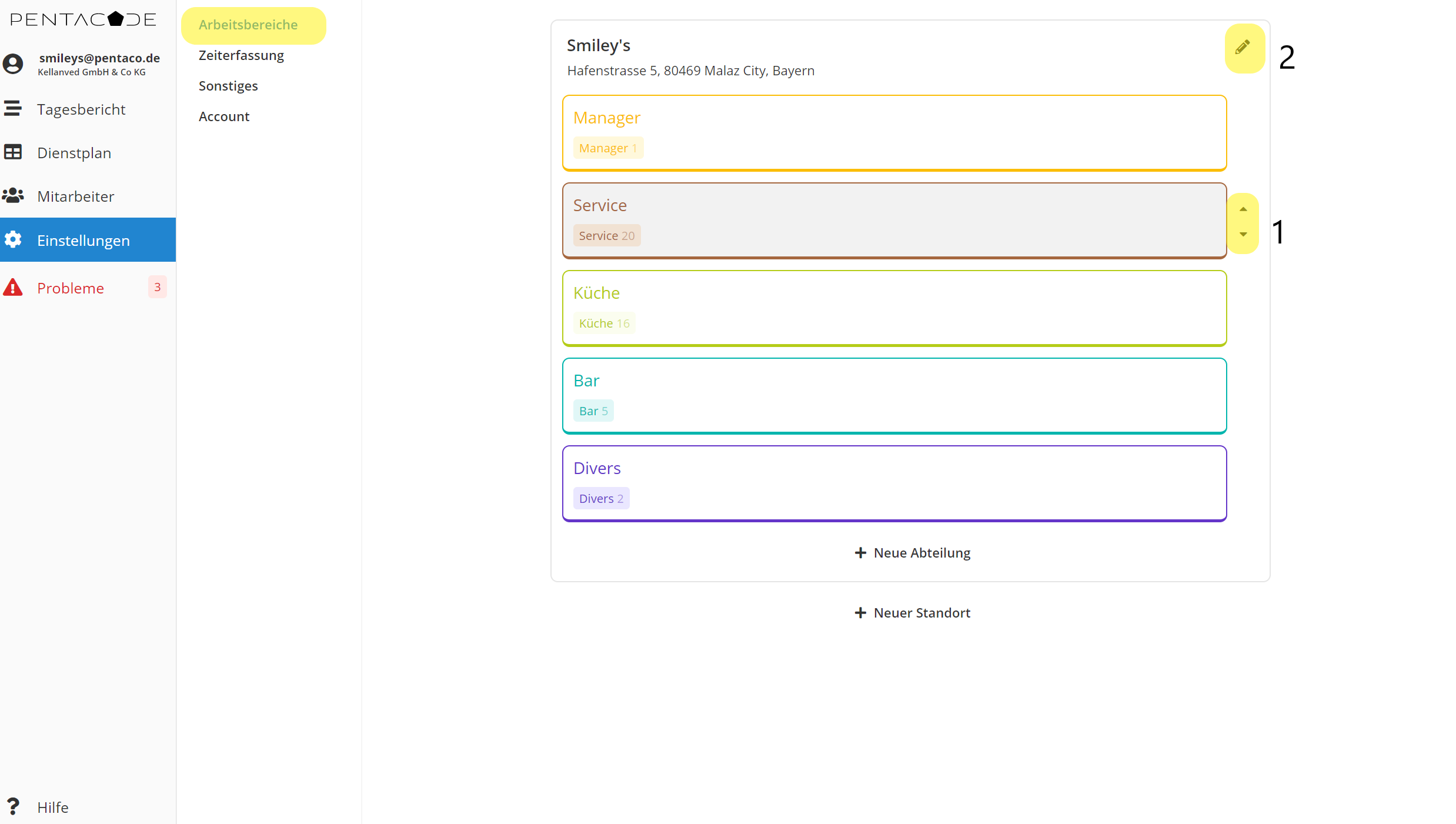The height and width of the screenshot is (824, 1456).
Task: Select the Account settings tab
Action: (224, 116)
